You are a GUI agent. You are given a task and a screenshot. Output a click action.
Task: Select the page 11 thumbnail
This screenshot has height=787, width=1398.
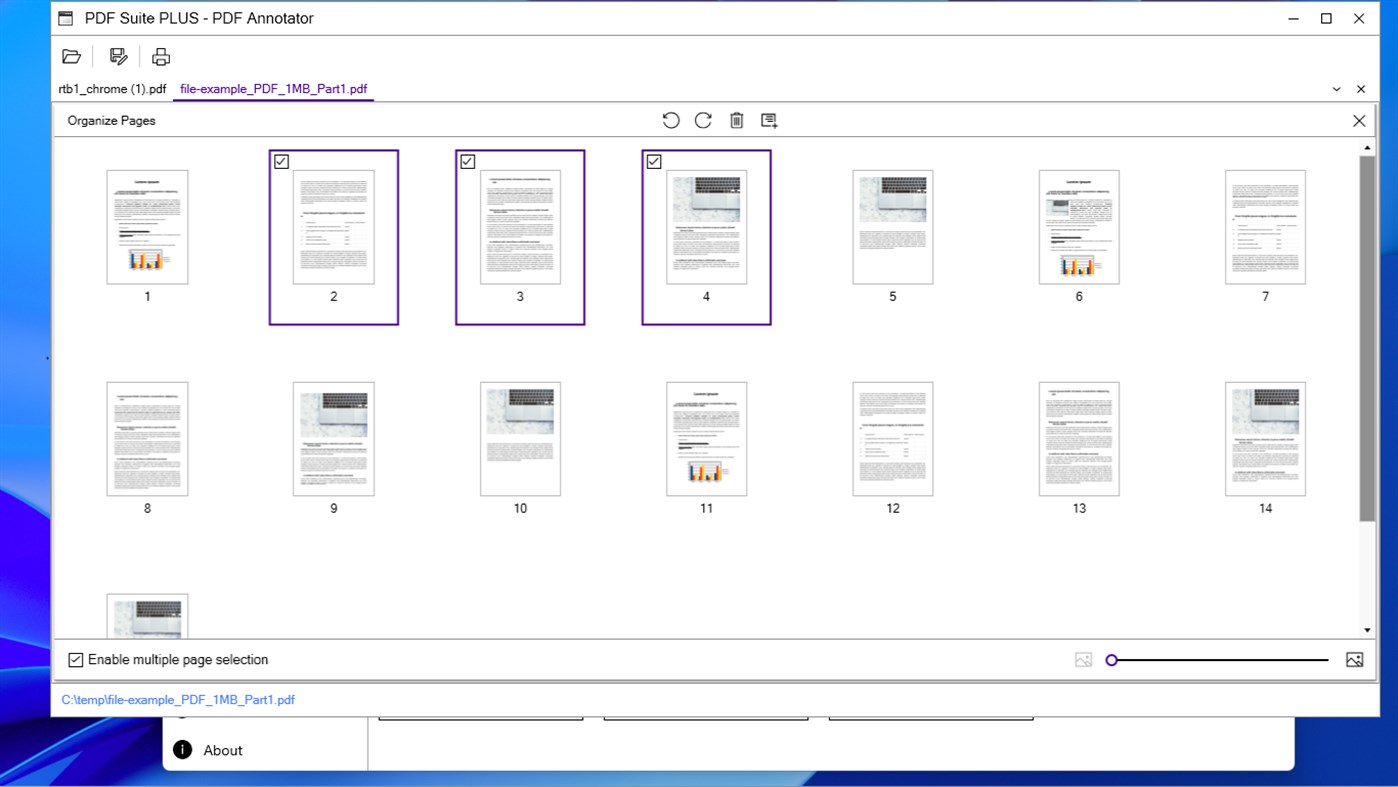(706, 438)
